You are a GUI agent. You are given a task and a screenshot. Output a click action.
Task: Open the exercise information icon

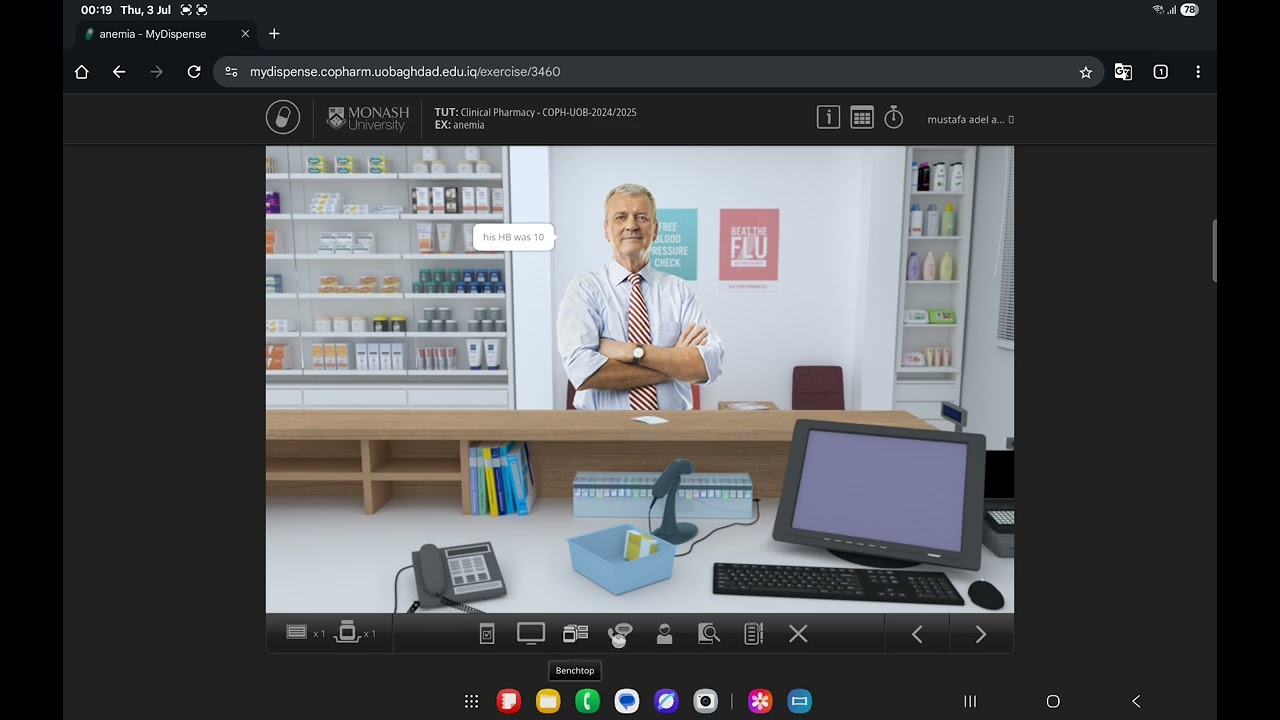pos(828,118)
